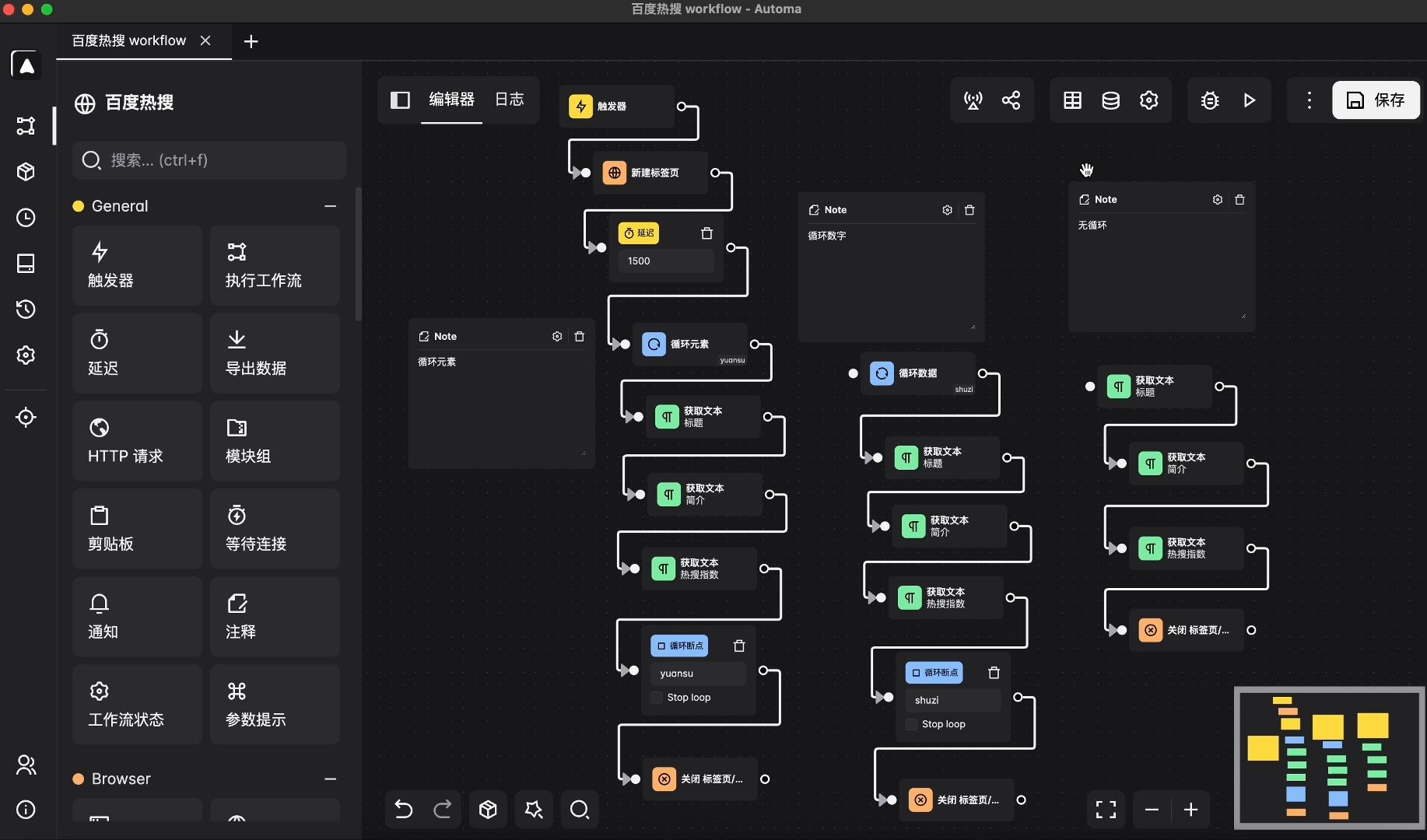Open workflow settings gear in toolbar
Viewport: 1427px width, 840px height.
(x=1148, y=100)
